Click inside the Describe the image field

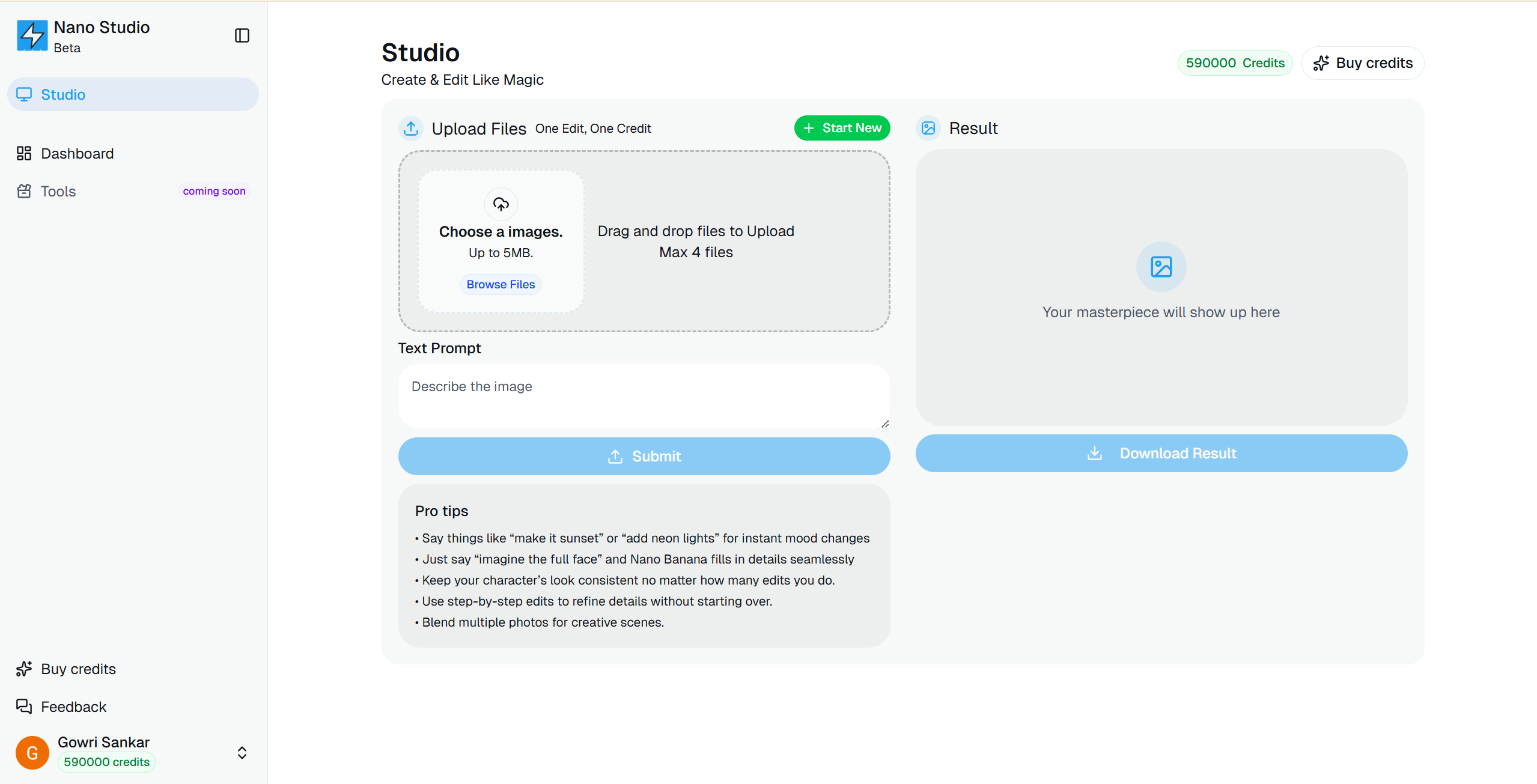tap(643, 397)
